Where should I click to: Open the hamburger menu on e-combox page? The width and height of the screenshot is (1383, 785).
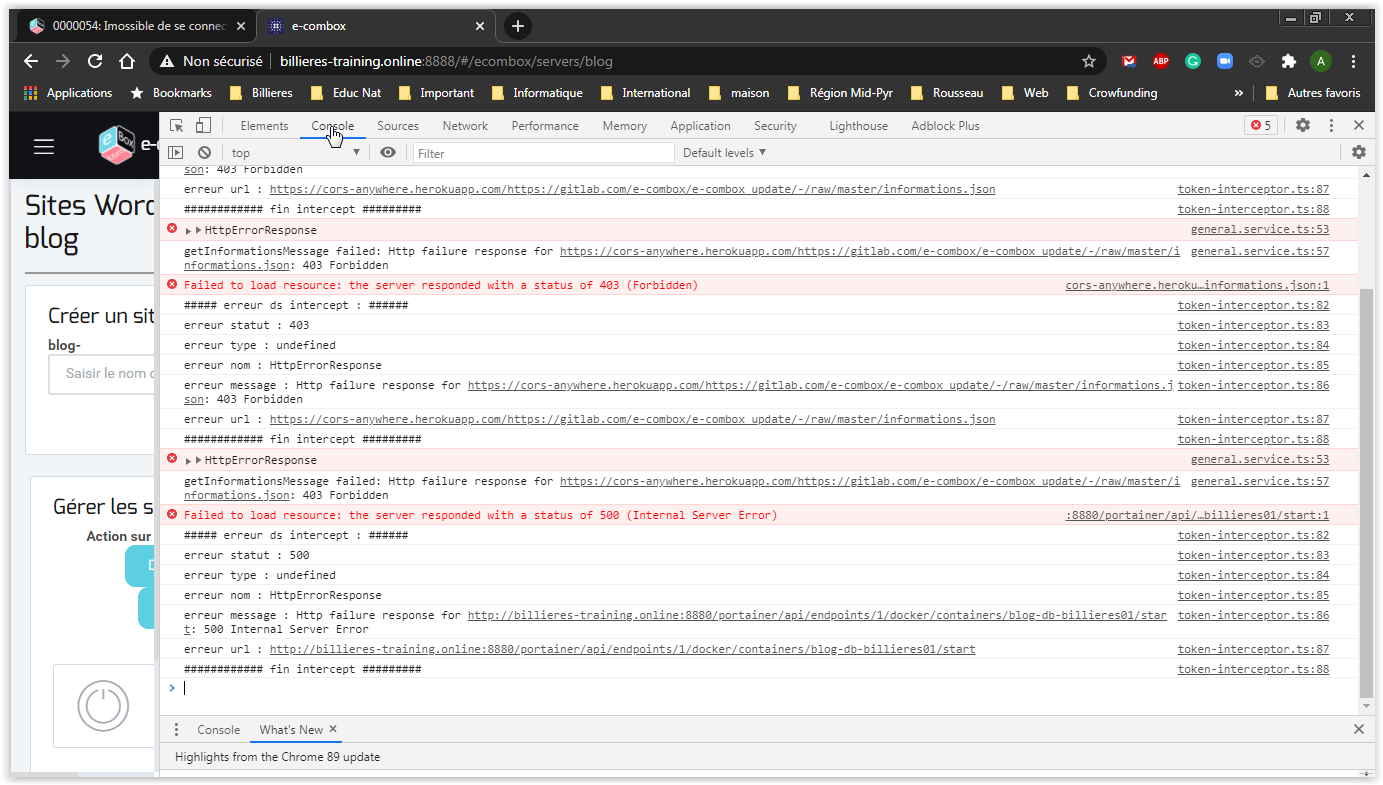pos(44,146)
